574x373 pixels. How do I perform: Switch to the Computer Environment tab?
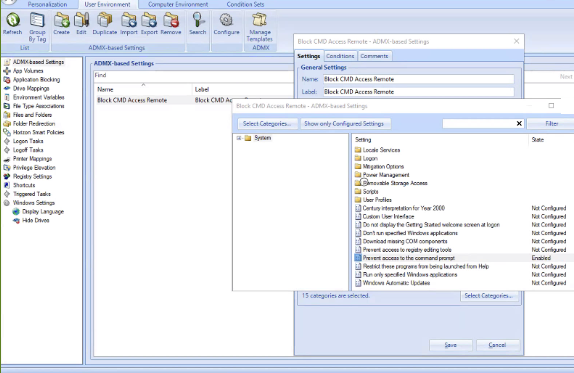pyautogui.click(x=178, y=4)
